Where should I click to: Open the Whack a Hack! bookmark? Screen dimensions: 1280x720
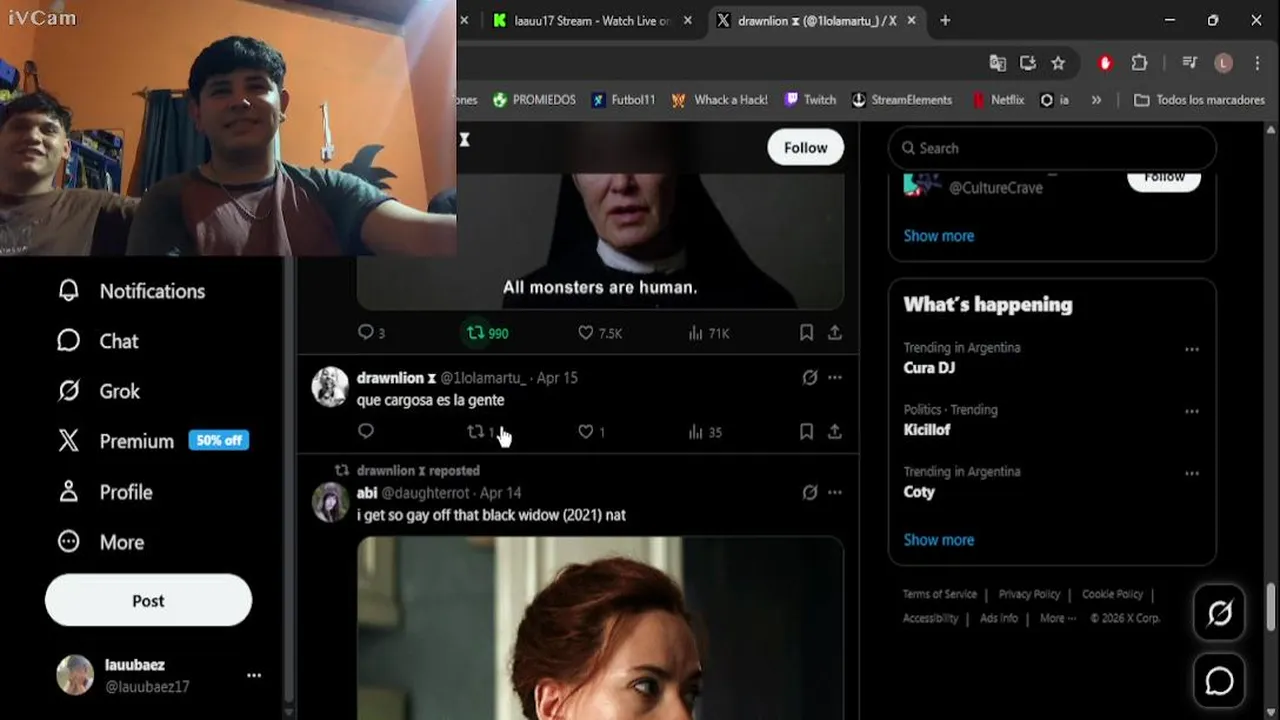coord(720,100)
